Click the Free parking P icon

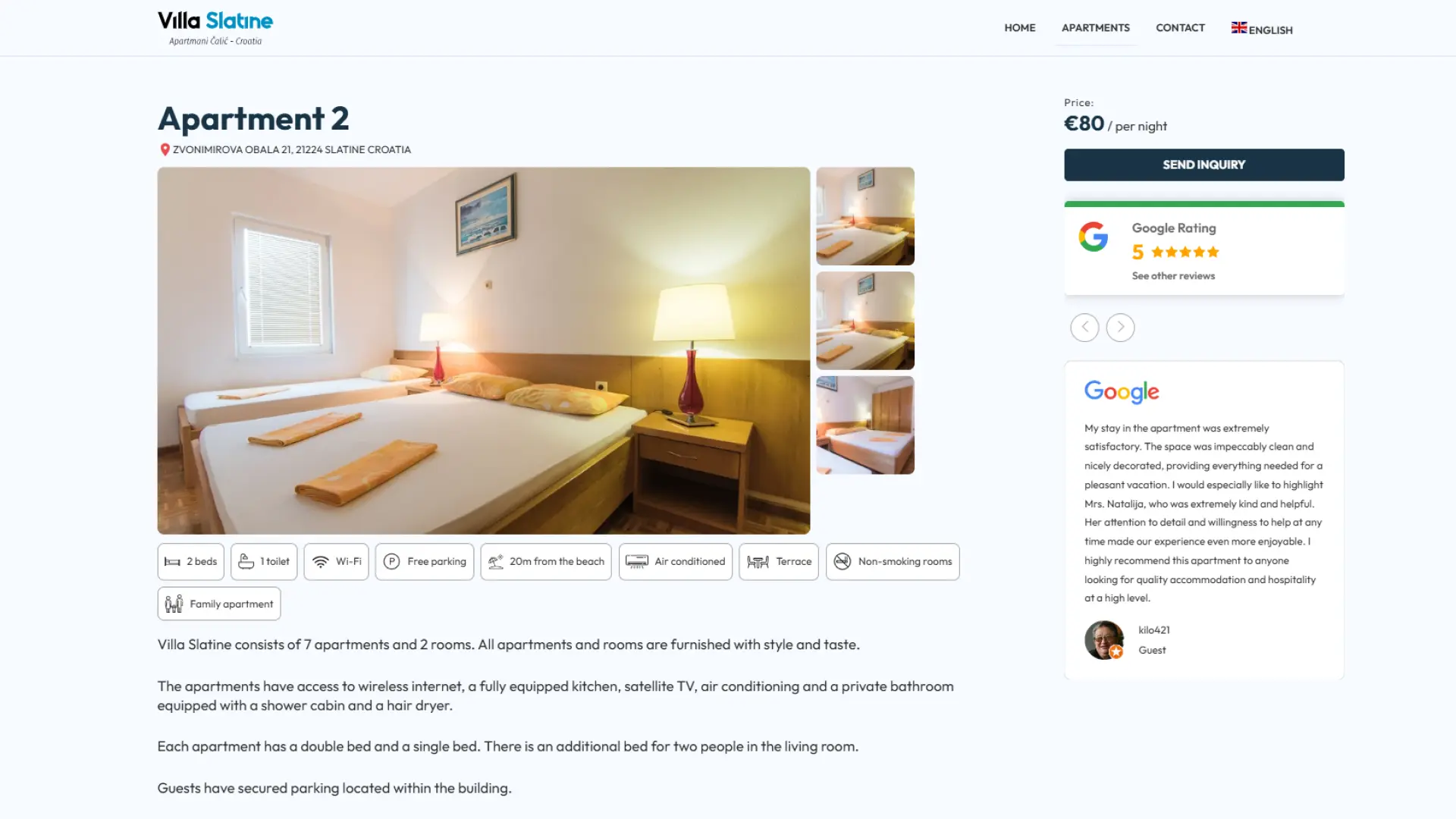(x=391, y=562)
